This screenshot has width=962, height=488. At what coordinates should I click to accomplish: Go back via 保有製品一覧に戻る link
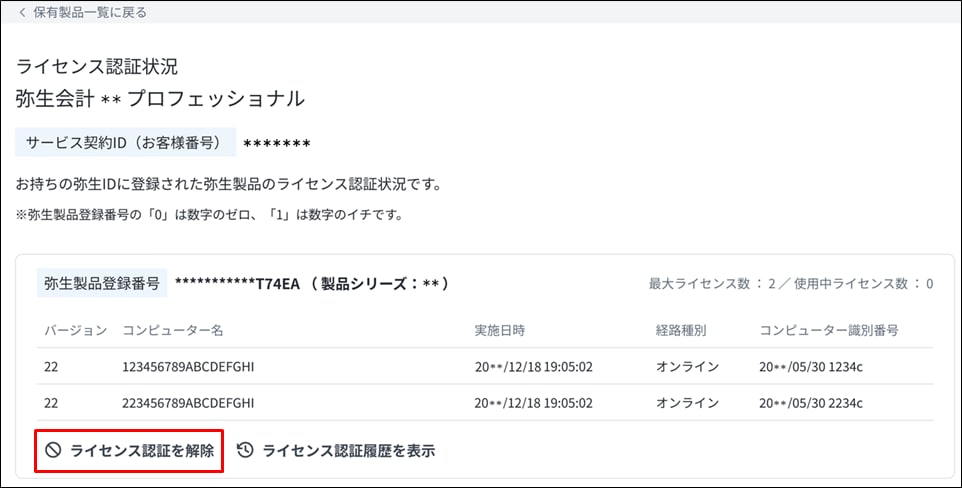coord(83,12)
